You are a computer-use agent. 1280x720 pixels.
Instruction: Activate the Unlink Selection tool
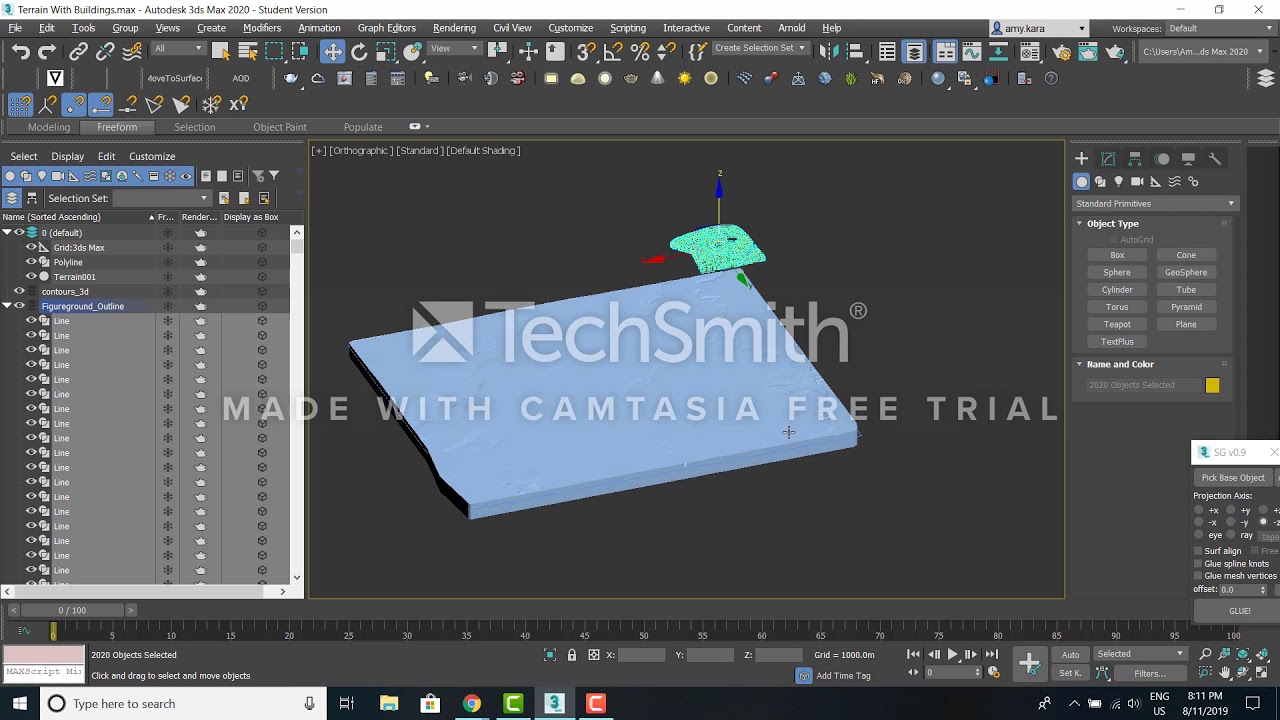point(105,52)
